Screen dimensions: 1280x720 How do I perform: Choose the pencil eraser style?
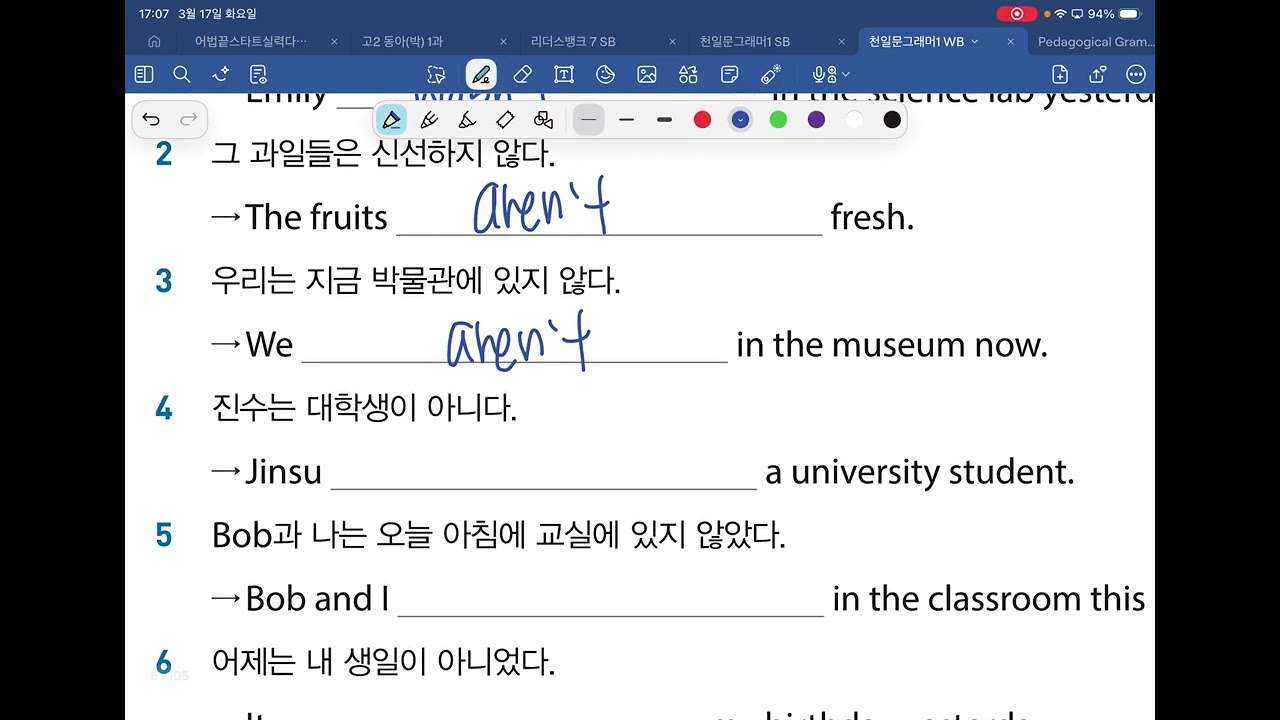pyautogui.click(x=505, y=120)
